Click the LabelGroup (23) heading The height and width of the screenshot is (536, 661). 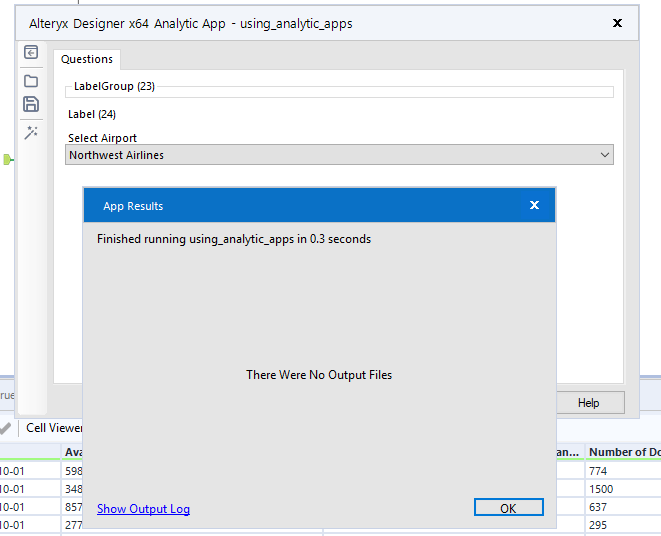pos(114,86)
